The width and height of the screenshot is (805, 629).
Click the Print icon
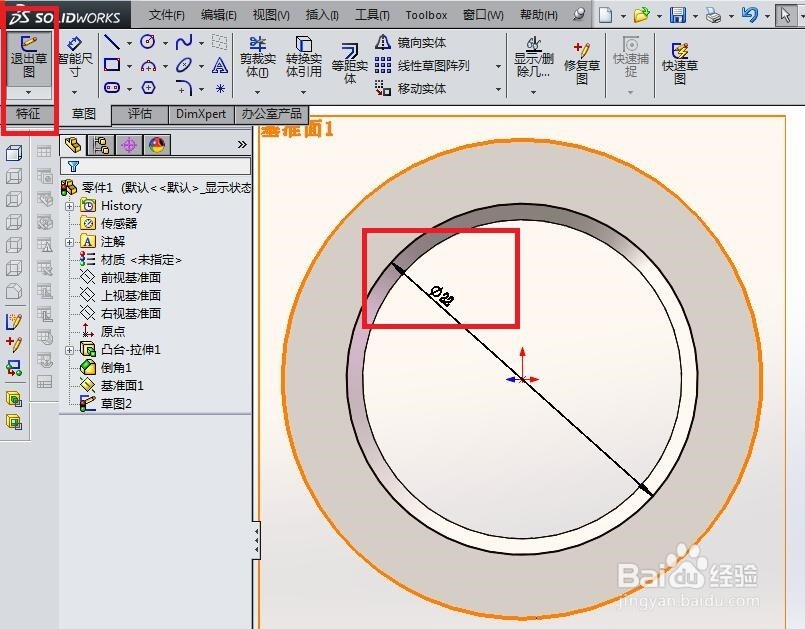[x=714, y=16]
